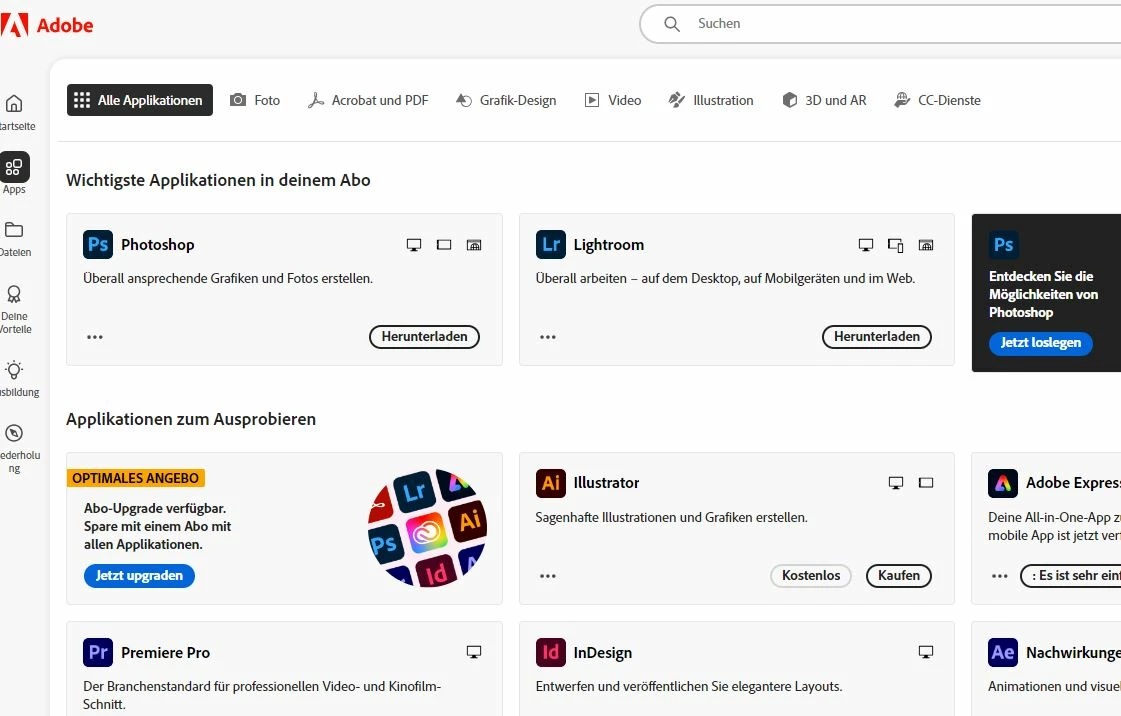Screen dimensions: 1121x716
Task: Switch to the Video tab
Action: (x=613, y=100)
